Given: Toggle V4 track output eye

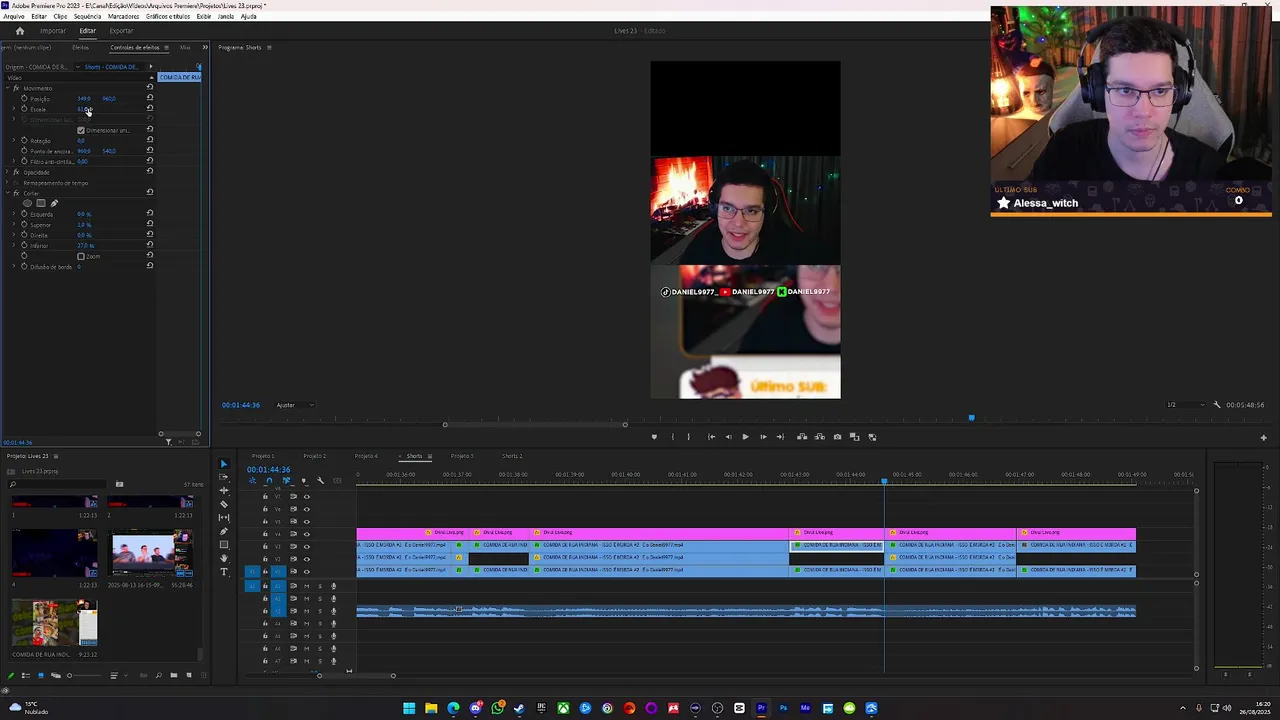Looking at the screenshot, I should (306, 534).
